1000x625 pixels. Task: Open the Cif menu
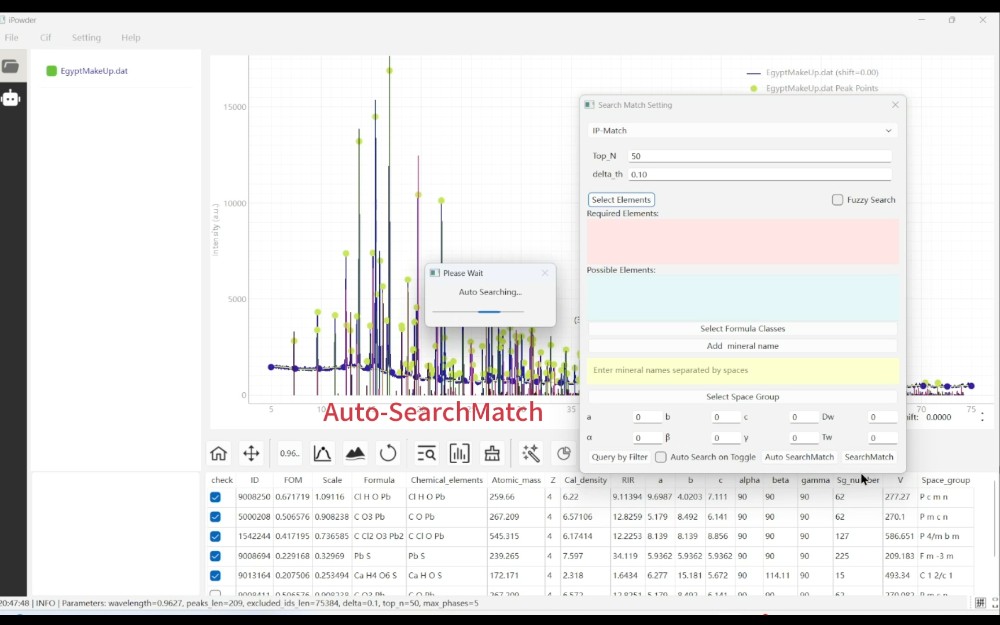click(45, 38)
